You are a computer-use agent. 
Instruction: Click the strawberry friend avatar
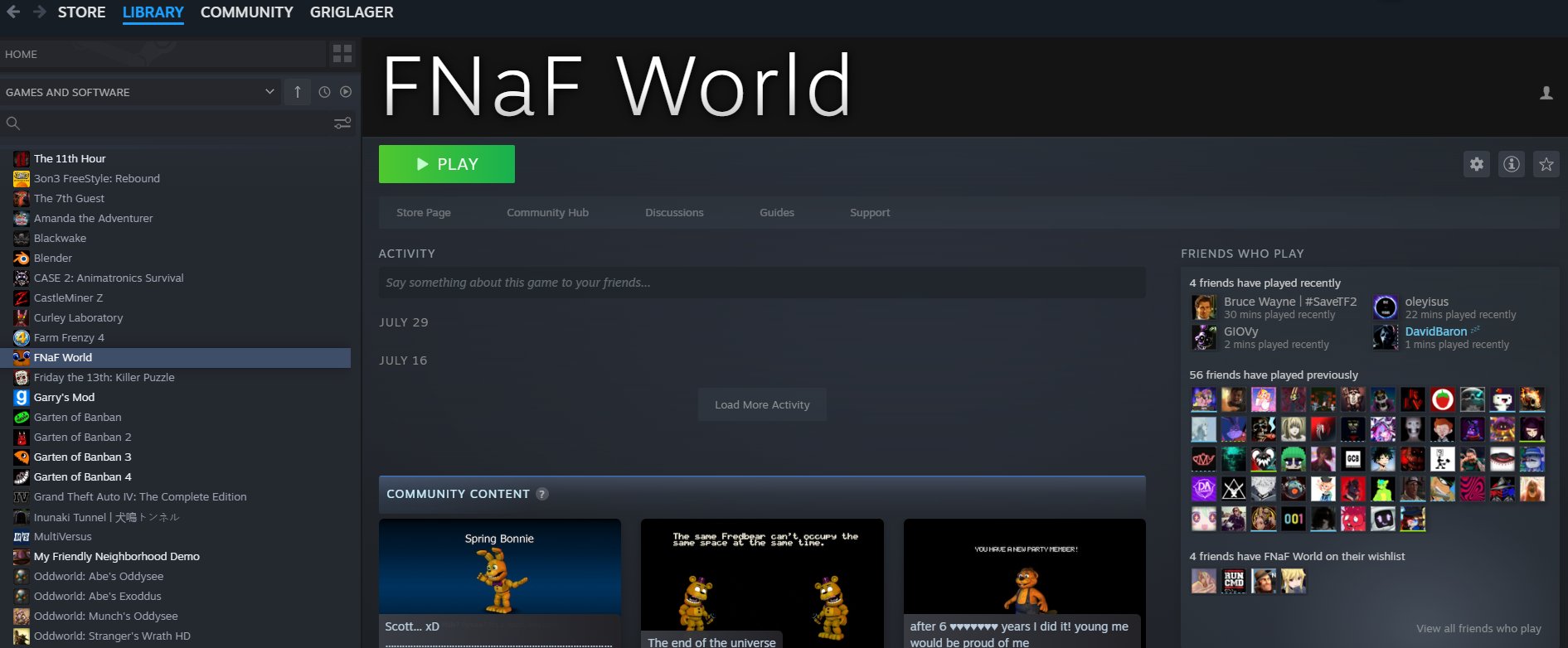1443,399
